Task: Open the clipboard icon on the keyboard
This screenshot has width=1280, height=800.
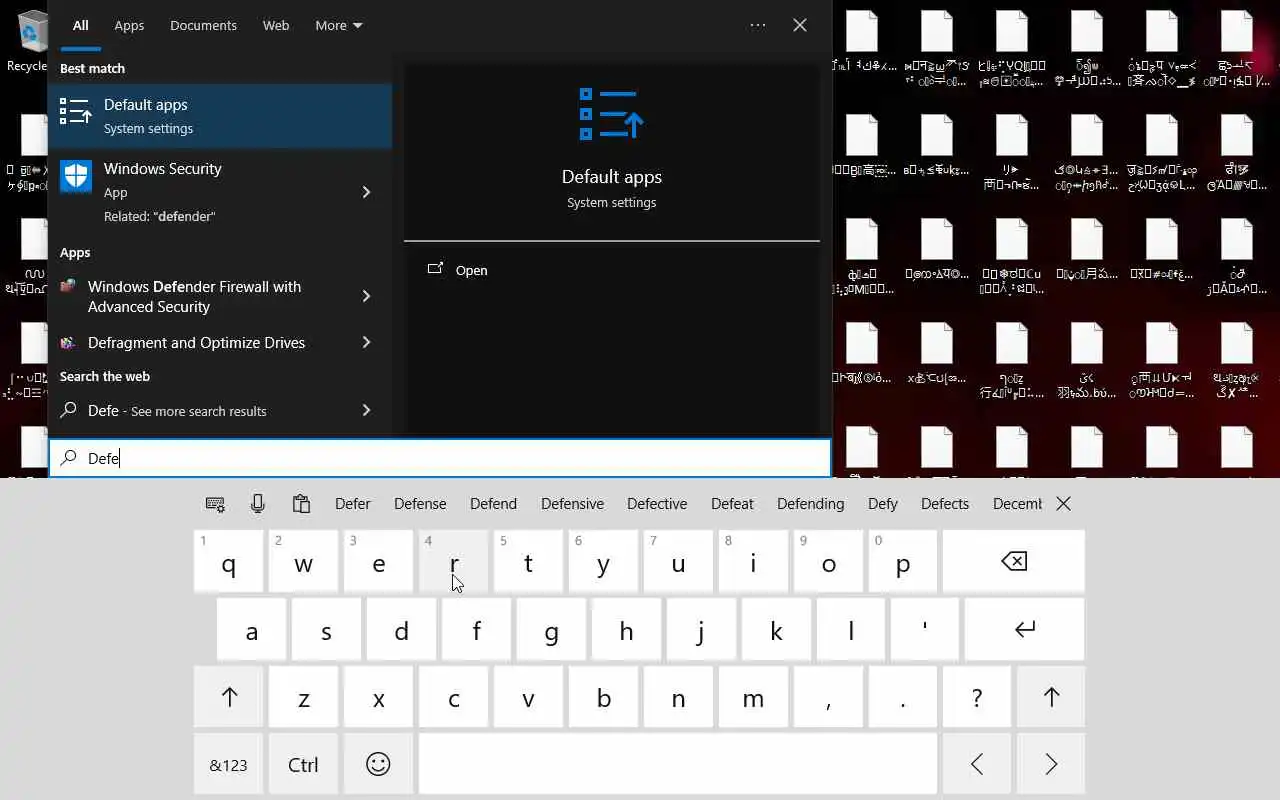Action: coord(301,504)
